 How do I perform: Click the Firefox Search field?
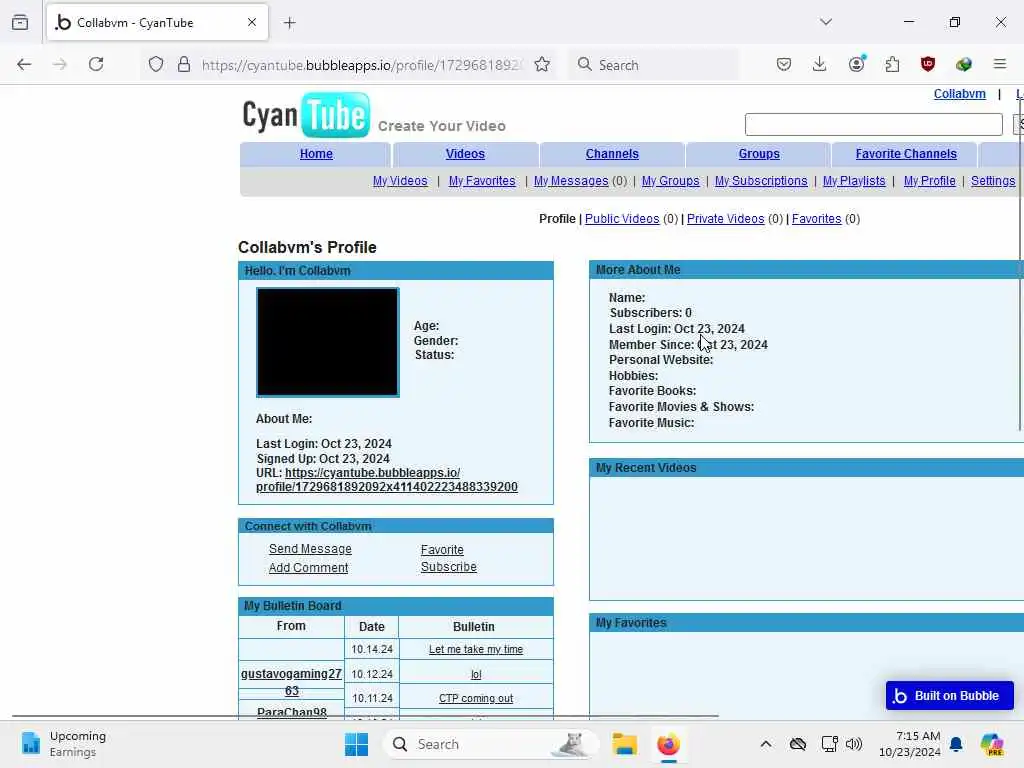click(653, 65)
